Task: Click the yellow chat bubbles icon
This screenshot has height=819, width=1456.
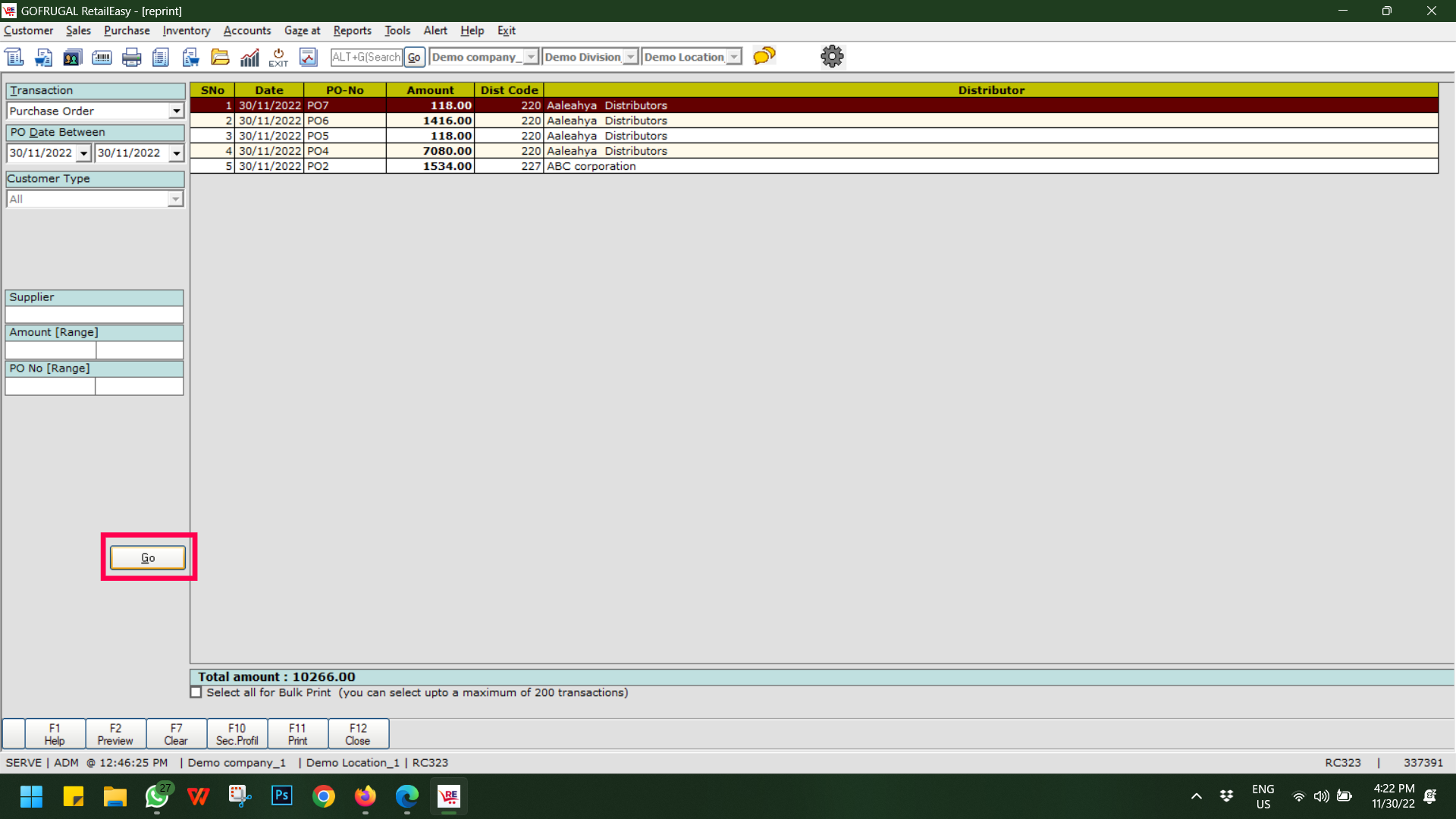Action: coord(764,56)
